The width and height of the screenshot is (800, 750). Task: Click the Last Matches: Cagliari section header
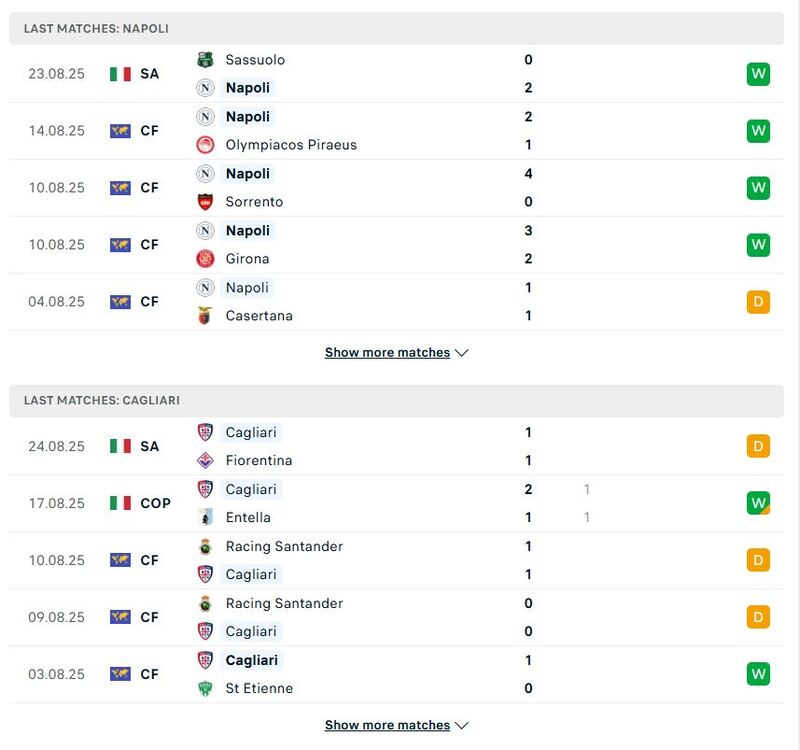tap(102, 400)
